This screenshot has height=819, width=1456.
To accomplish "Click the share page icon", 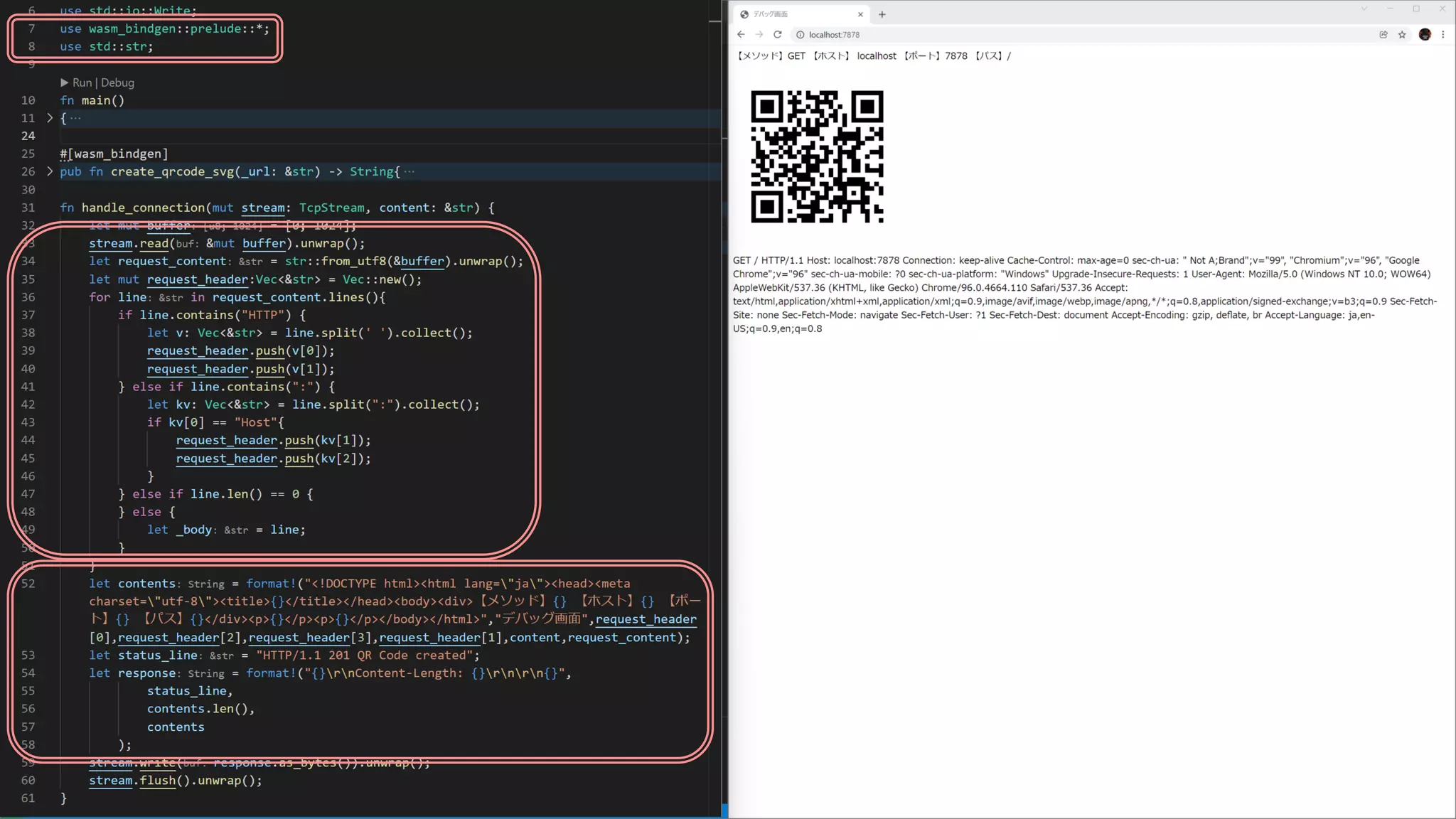I will click(1383, 34).
